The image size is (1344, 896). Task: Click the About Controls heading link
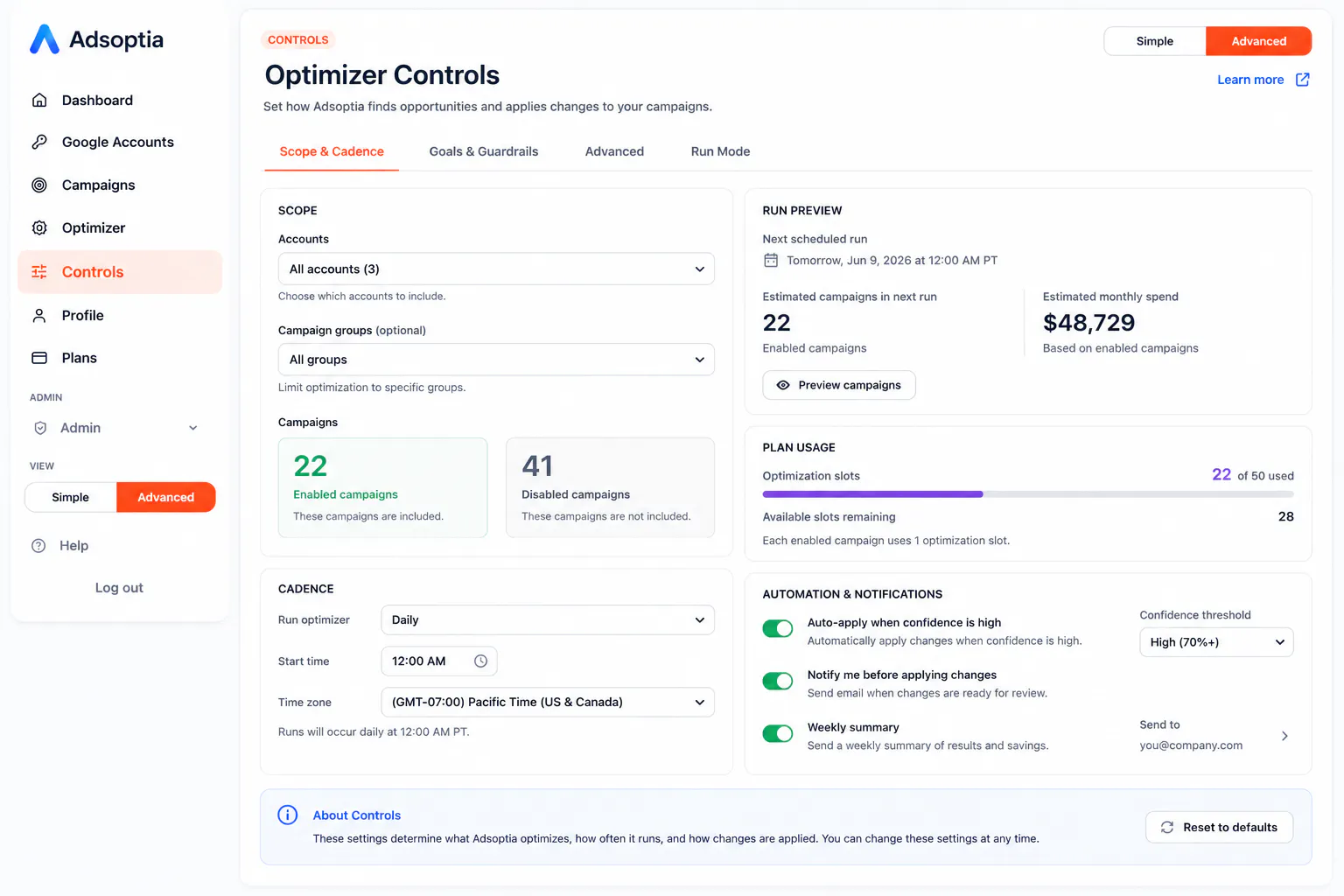[357, 815]
